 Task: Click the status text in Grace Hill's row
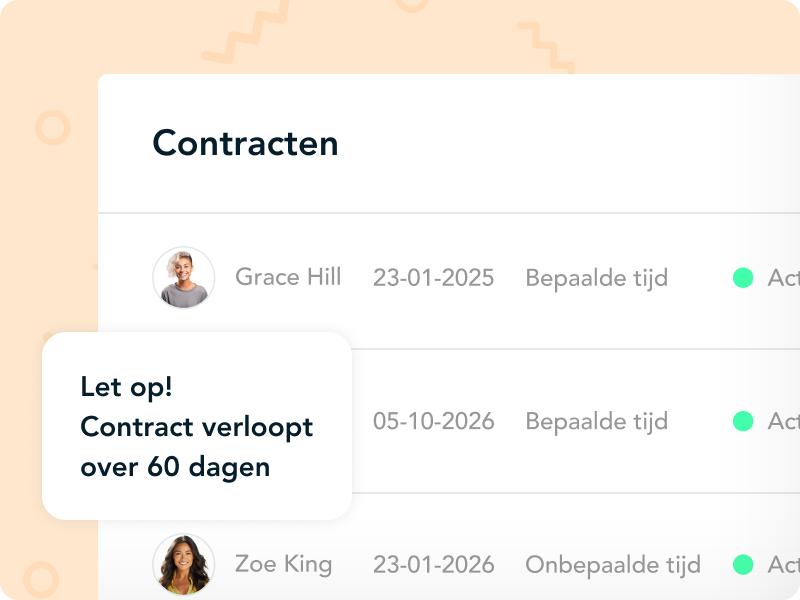click(x=782, y=278)
